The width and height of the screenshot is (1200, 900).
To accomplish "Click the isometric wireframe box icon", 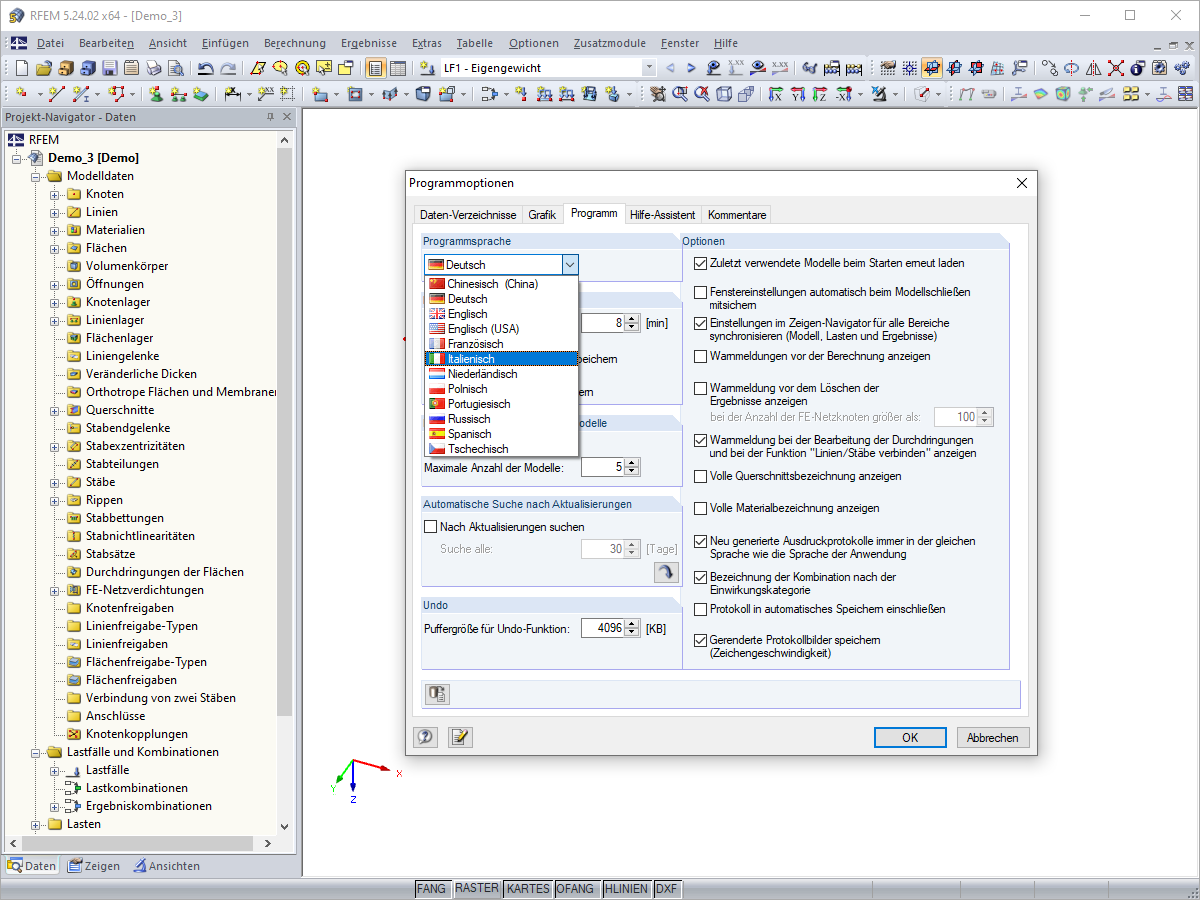I will click(x=723, y=94).
